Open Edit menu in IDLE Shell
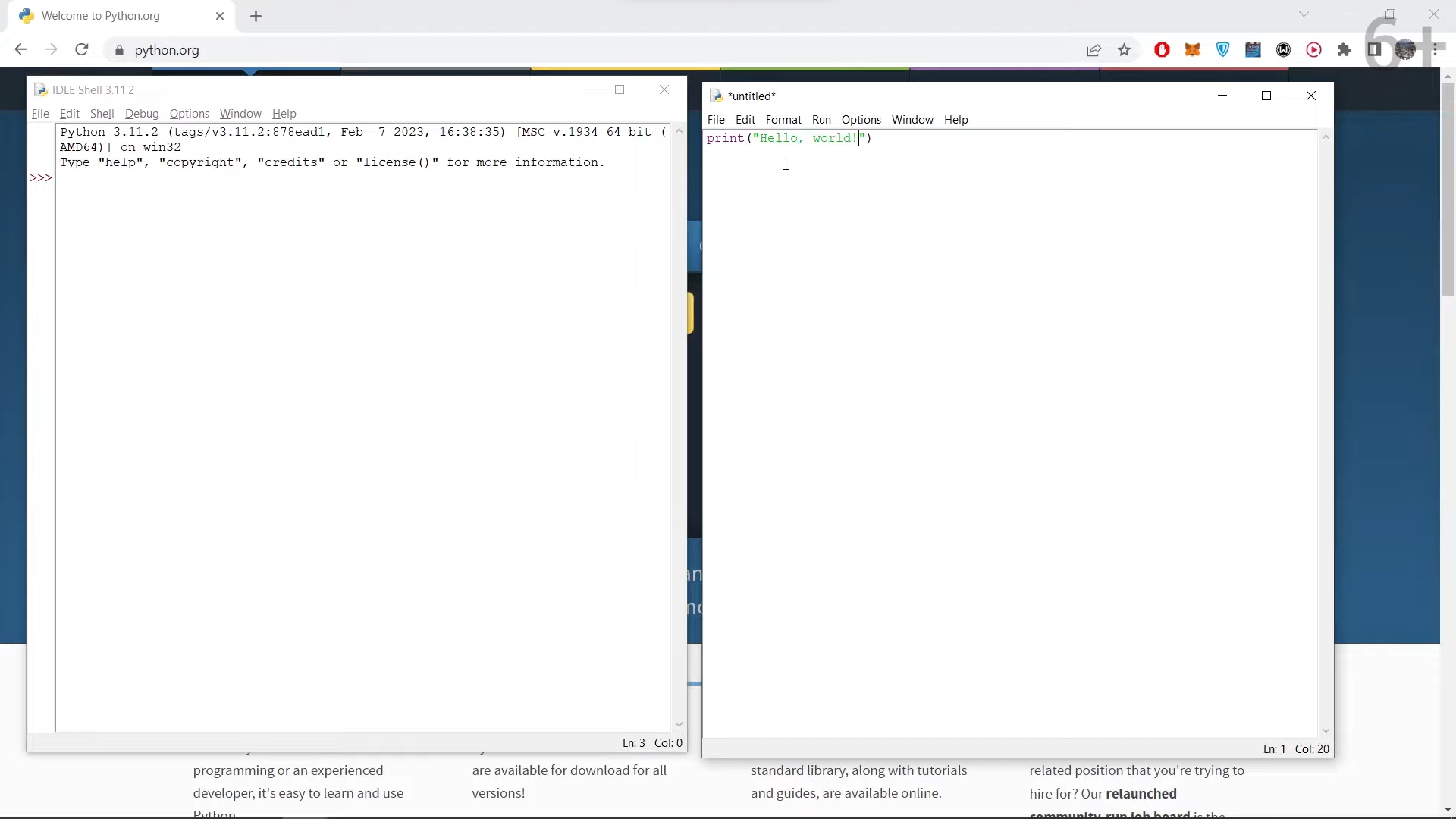The image size is (1456, 819). (69, 114)
